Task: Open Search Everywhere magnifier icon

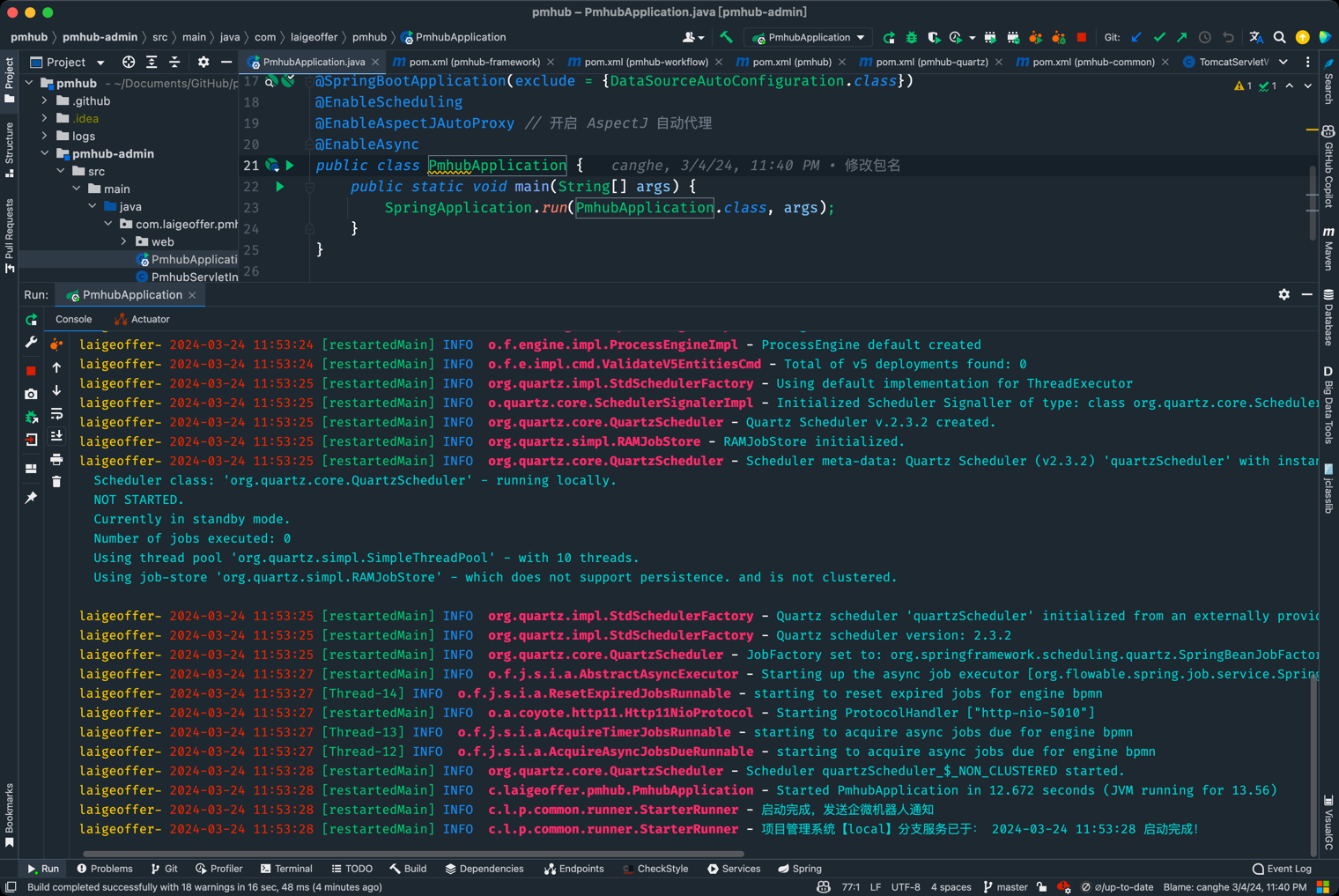Action: coord(1280,37)
